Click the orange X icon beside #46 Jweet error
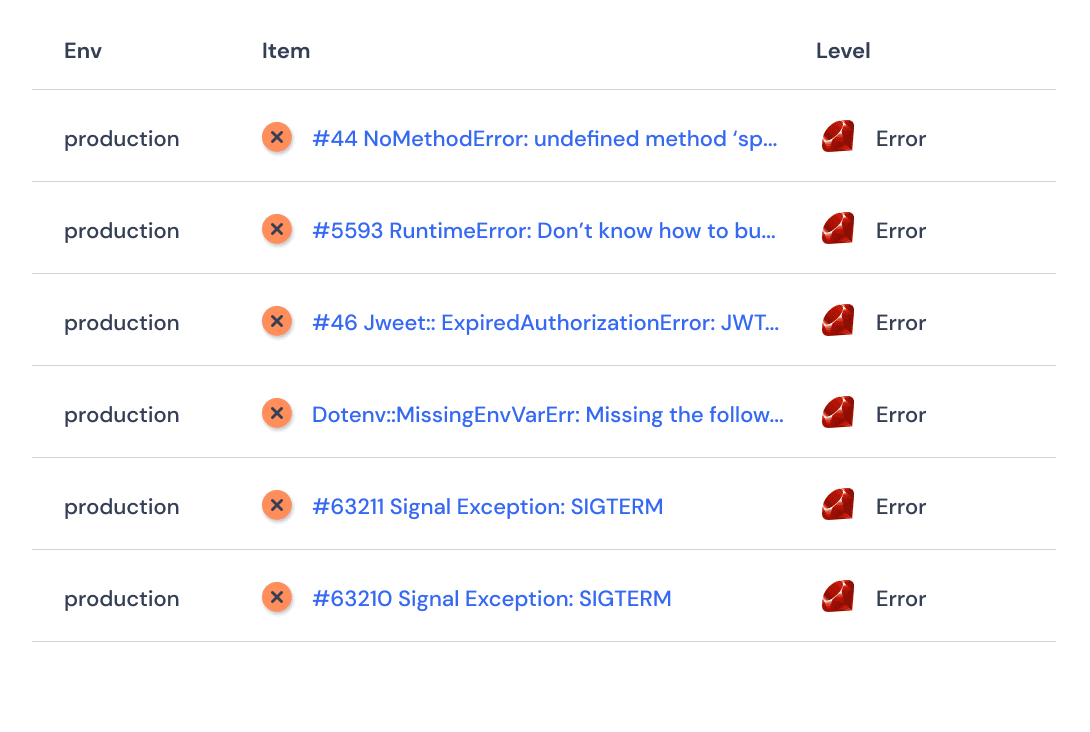 click(x=277, y=322)
